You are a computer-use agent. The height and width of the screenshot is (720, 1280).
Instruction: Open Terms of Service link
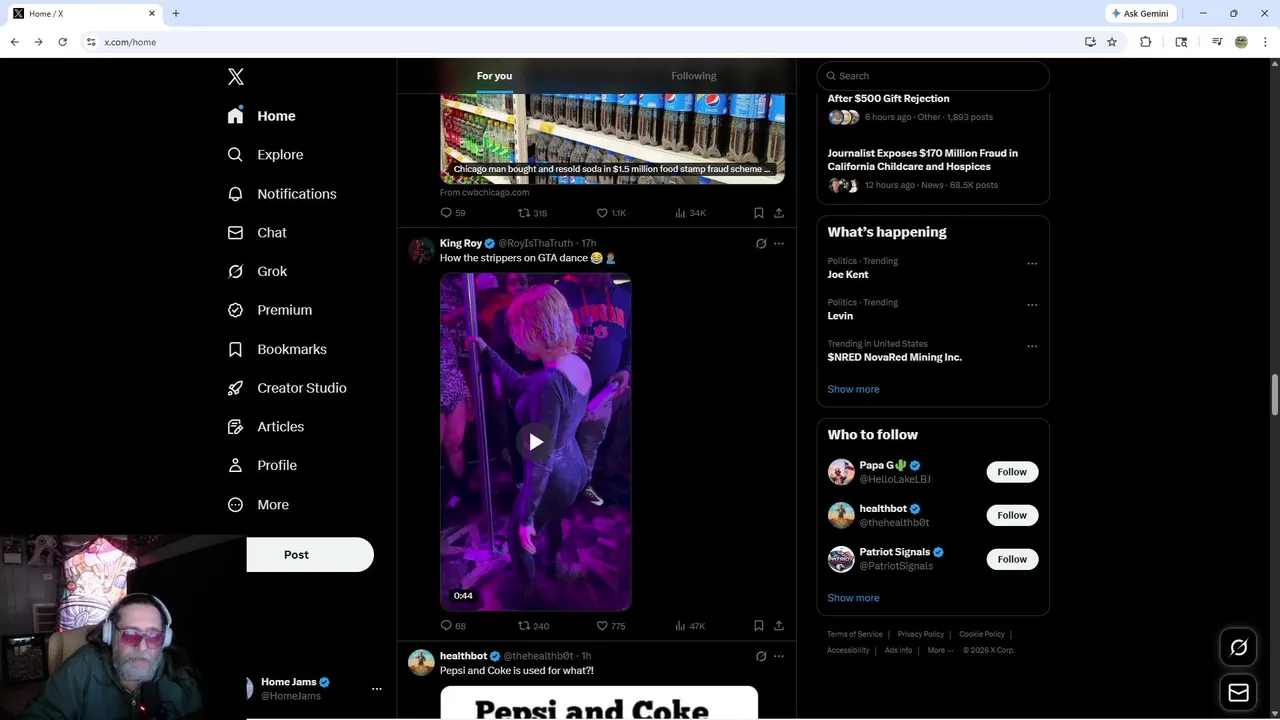point(855,634)
